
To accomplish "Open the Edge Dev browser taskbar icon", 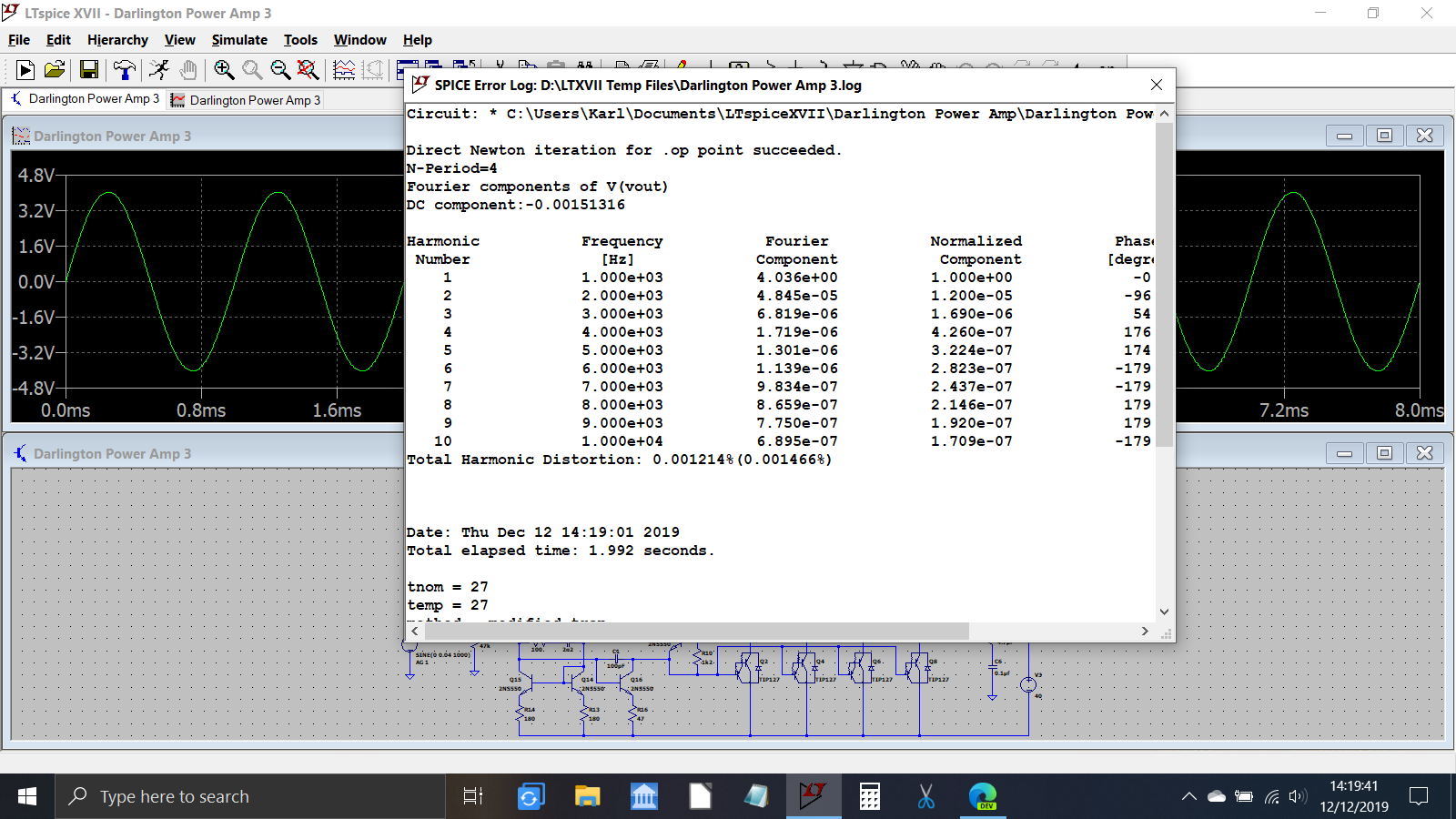I will pyautogui.click(x=983, y=796).
